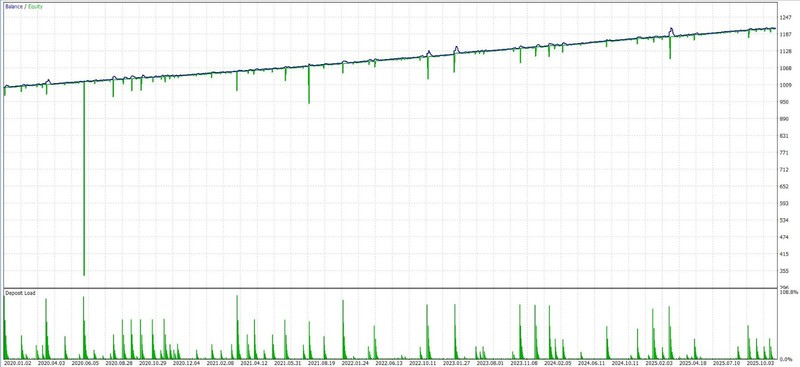
Task: Click the 950 value on the price axis
Action: pos(783,102)
